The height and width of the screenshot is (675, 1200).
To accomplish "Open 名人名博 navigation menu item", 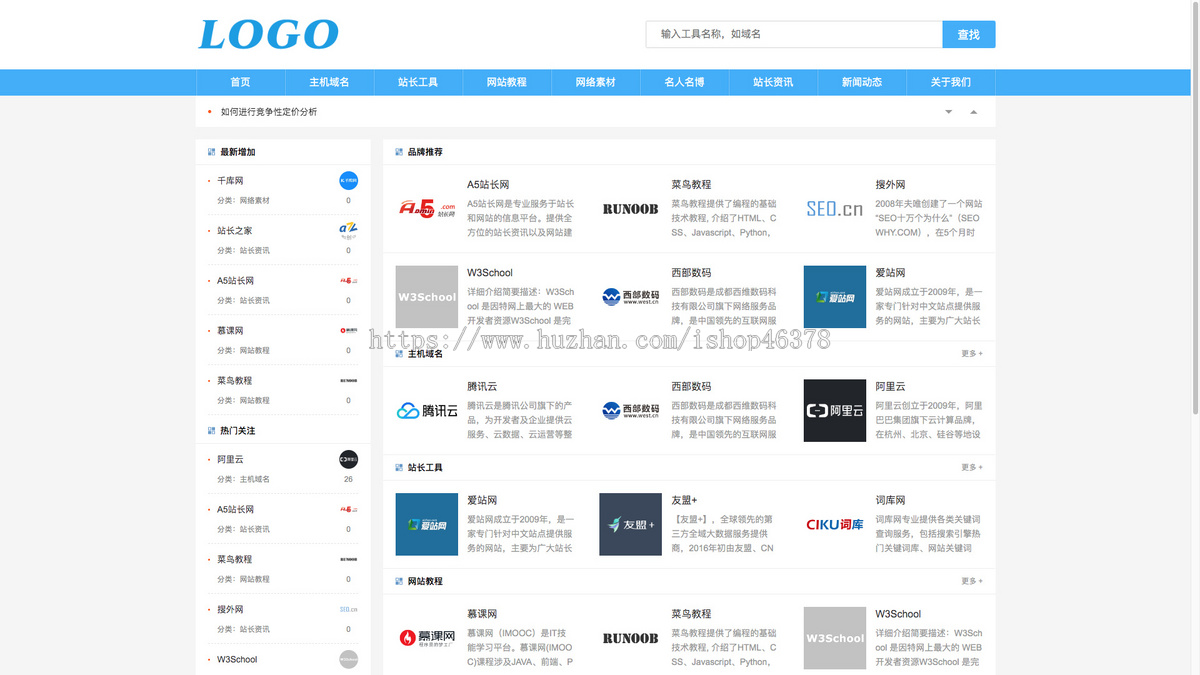I will pyautogui.click(x=684, y=82).
